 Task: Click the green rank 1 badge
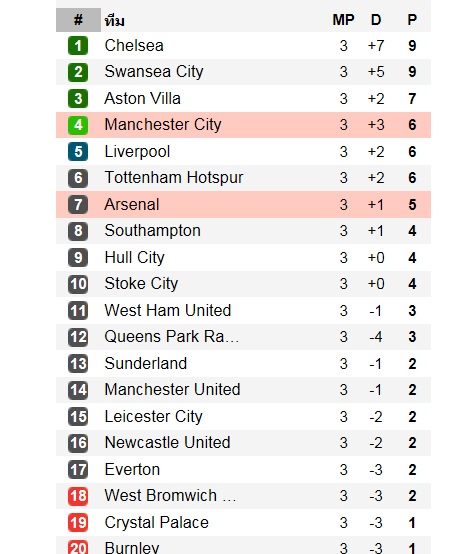(78, 46)
